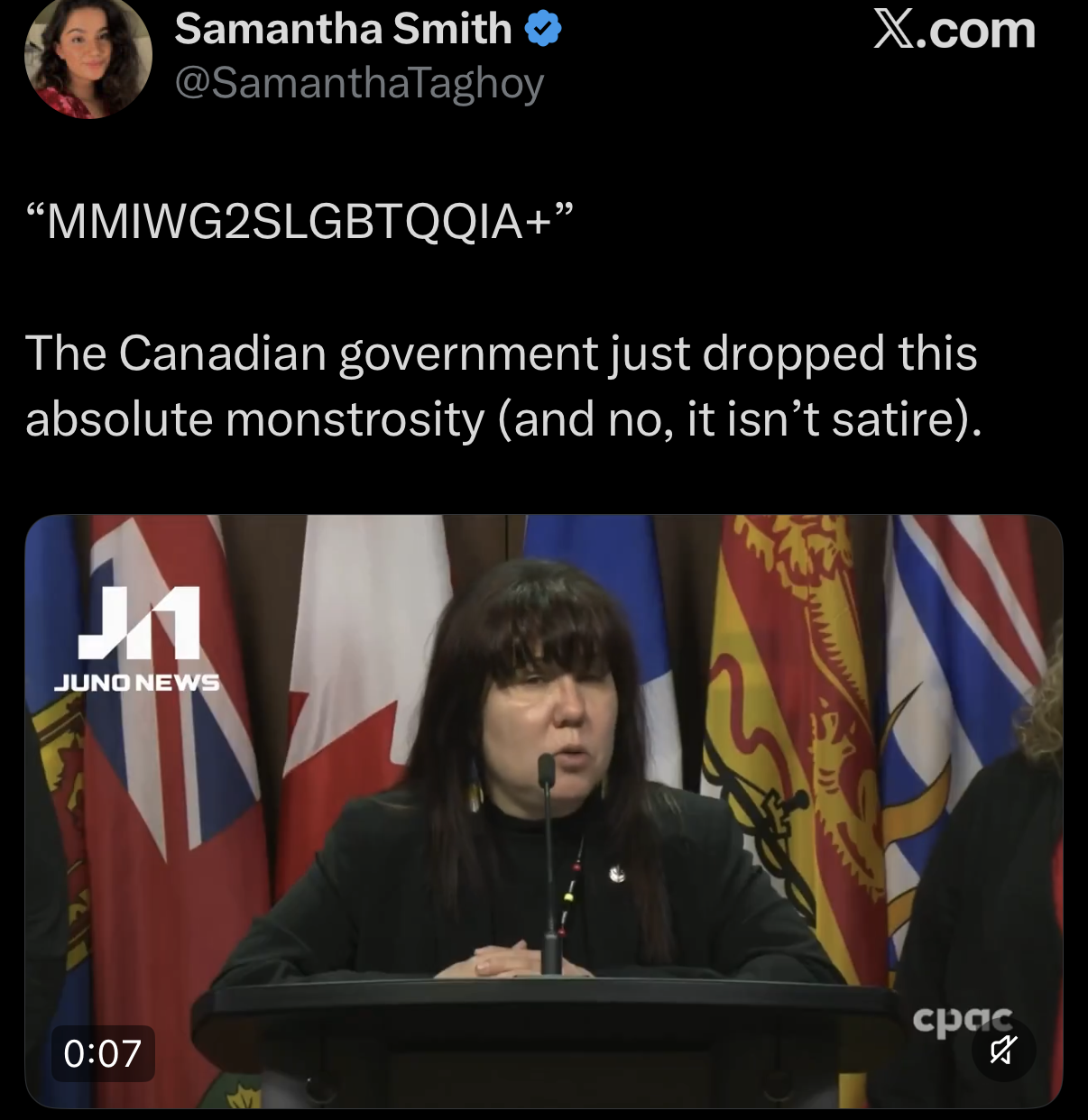This screenshot has width=1088, height=1120.
Task: Click the "MMIWG2SLGBTQQIA+" quoted text
Action: point(300,221)
